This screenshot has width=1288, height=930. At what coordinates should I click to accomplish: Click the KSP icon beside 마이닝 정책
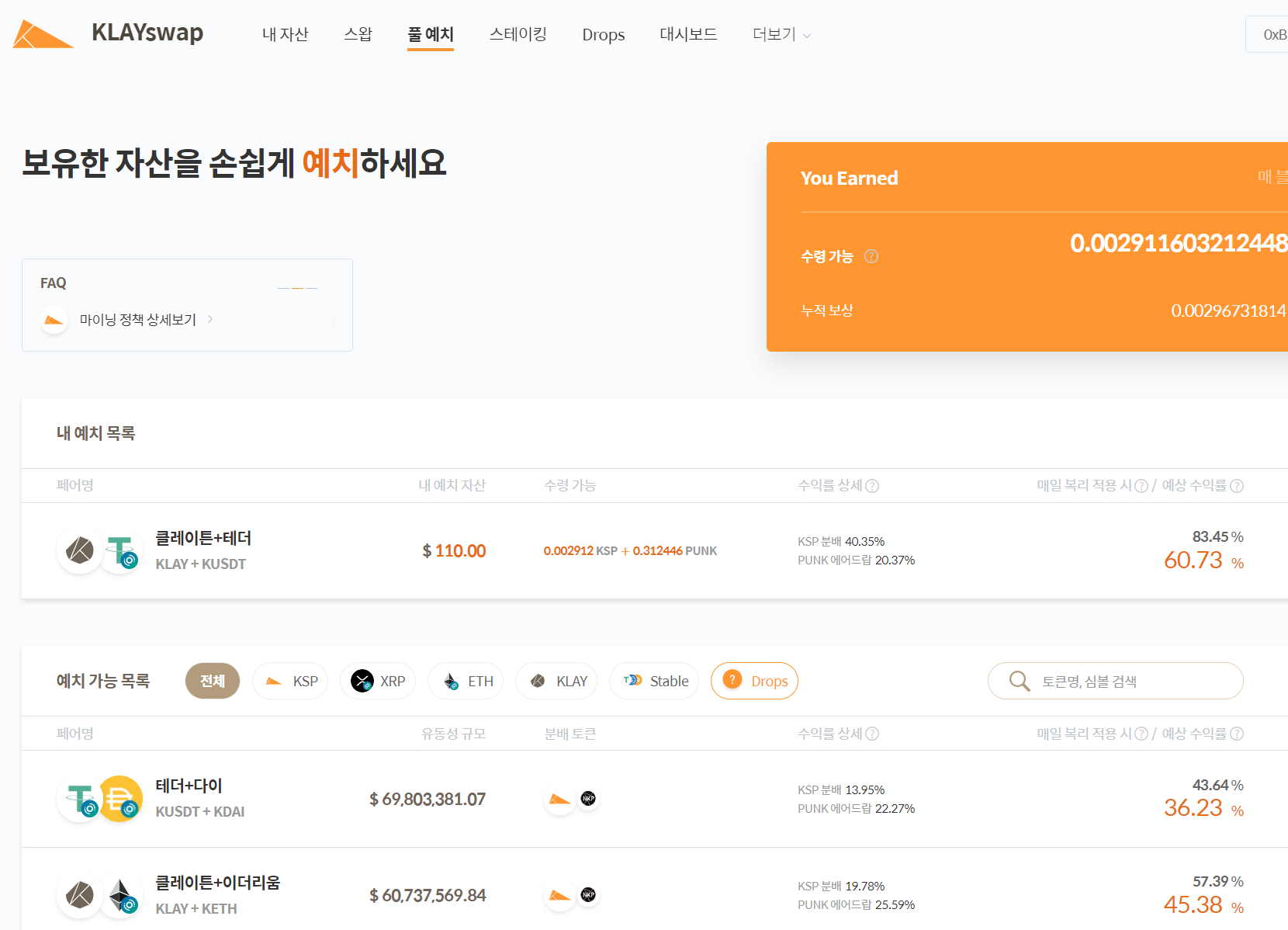[54, 320]
